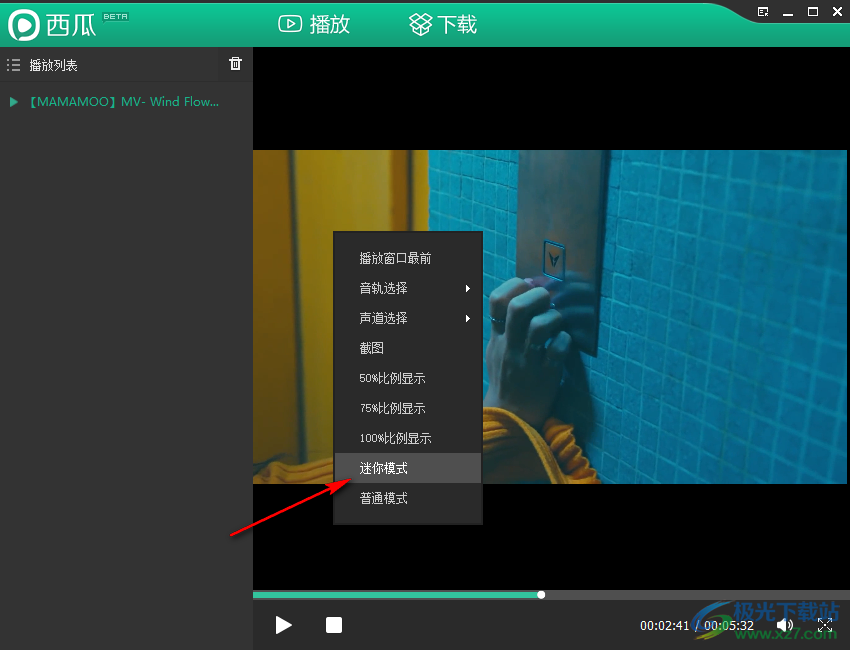Close the Xigua player window
This screenshot has width=850, height=650.
pos(837,12)
